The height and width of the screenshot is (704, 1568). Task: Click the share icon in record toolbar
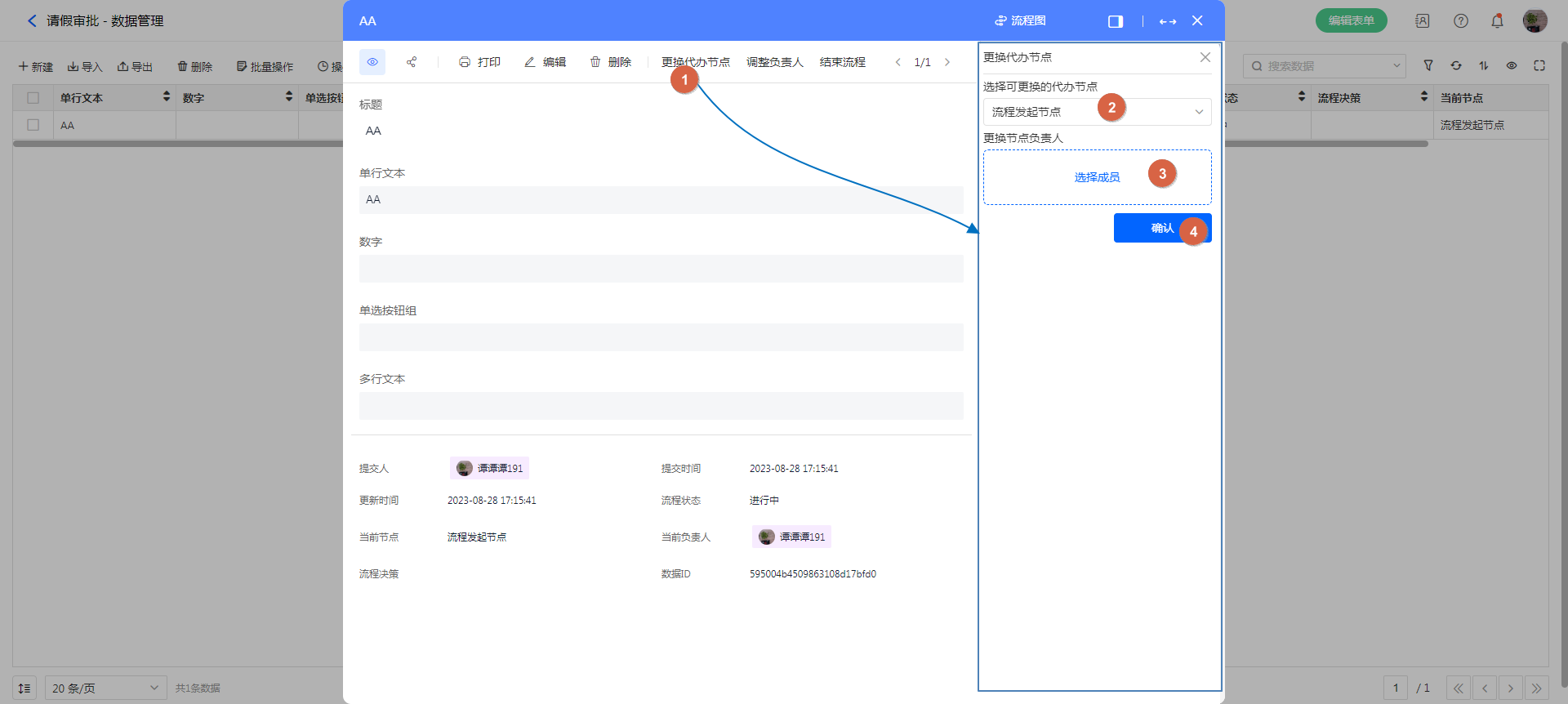[x=412, y=62]
